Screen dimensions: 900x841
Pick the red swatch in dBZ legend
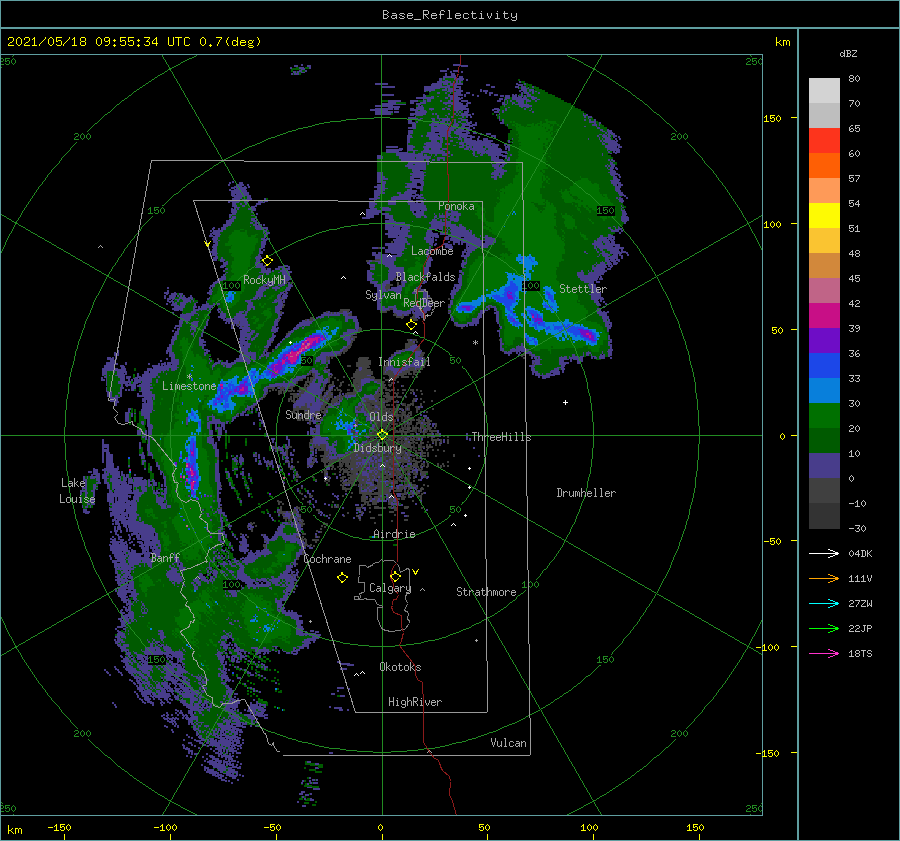(x=824, y=141)
